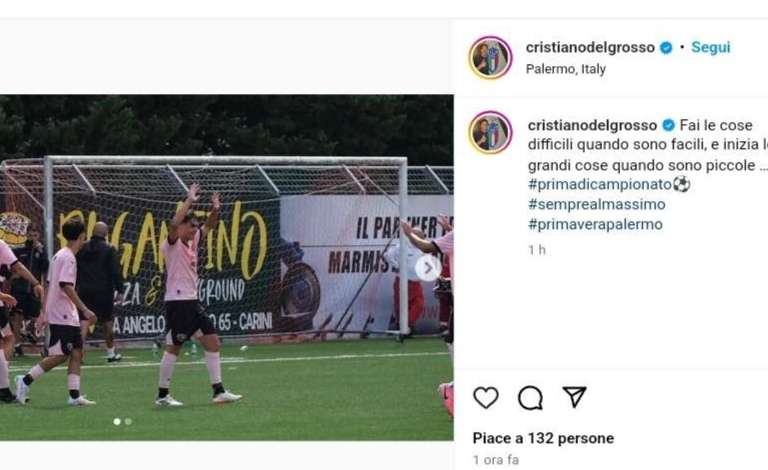This screenshot has height=470, width=768.
Task: Open the #primaverapalermo hashtag
Action: [x=595, y=224]
